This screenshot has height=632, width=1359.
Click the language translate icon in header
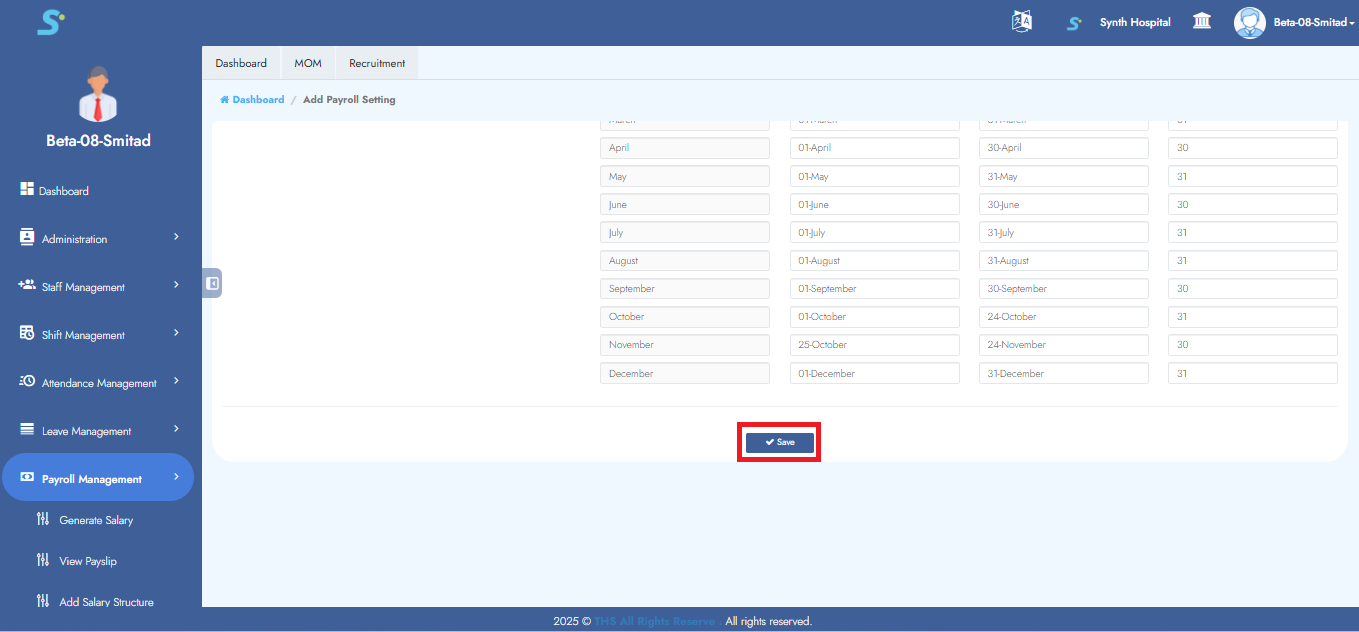(x=1021, y=22)
